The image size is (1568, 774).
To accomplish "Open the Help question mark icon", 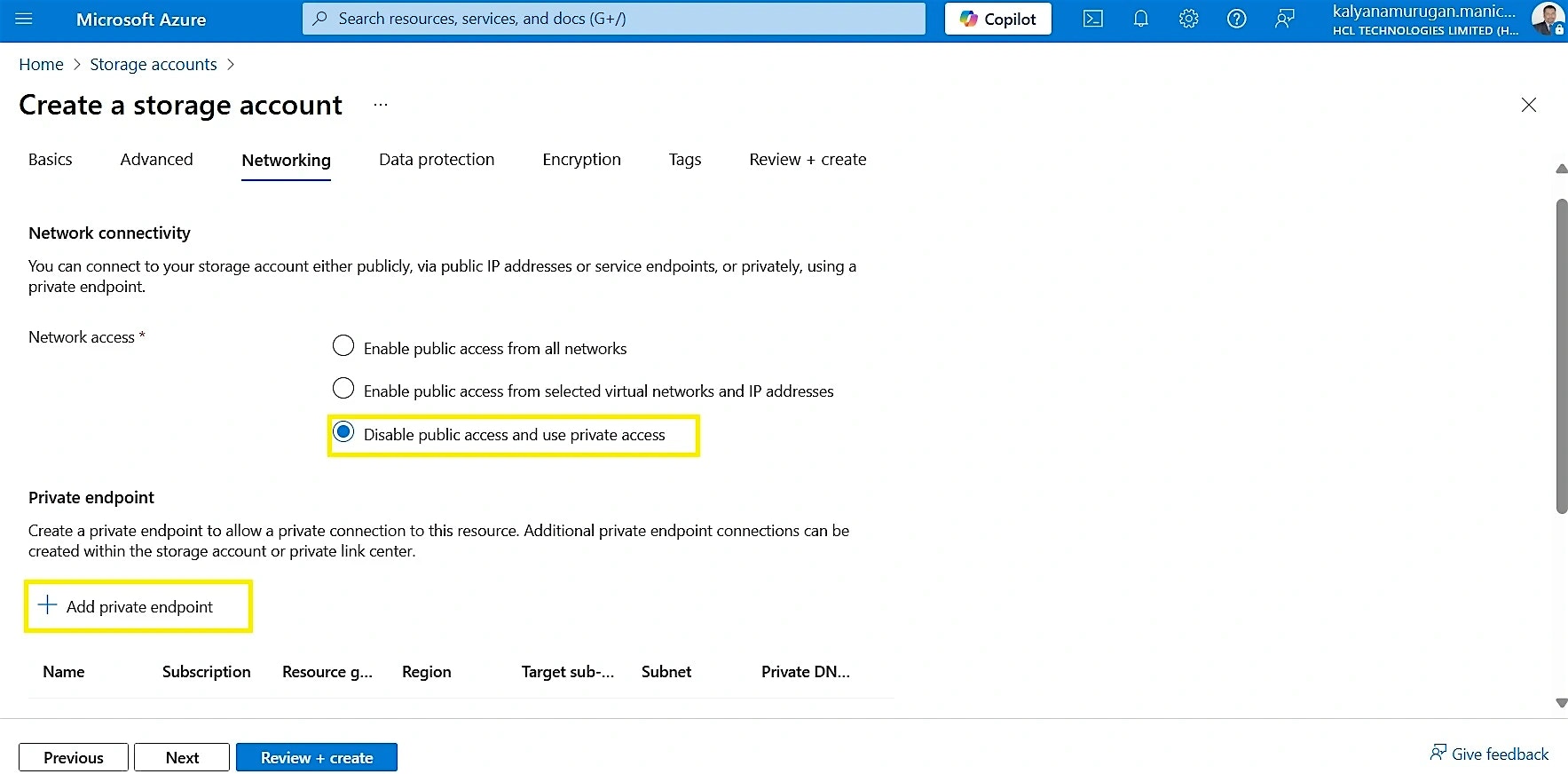I will pyautogui.click(x=1236, y=19).
